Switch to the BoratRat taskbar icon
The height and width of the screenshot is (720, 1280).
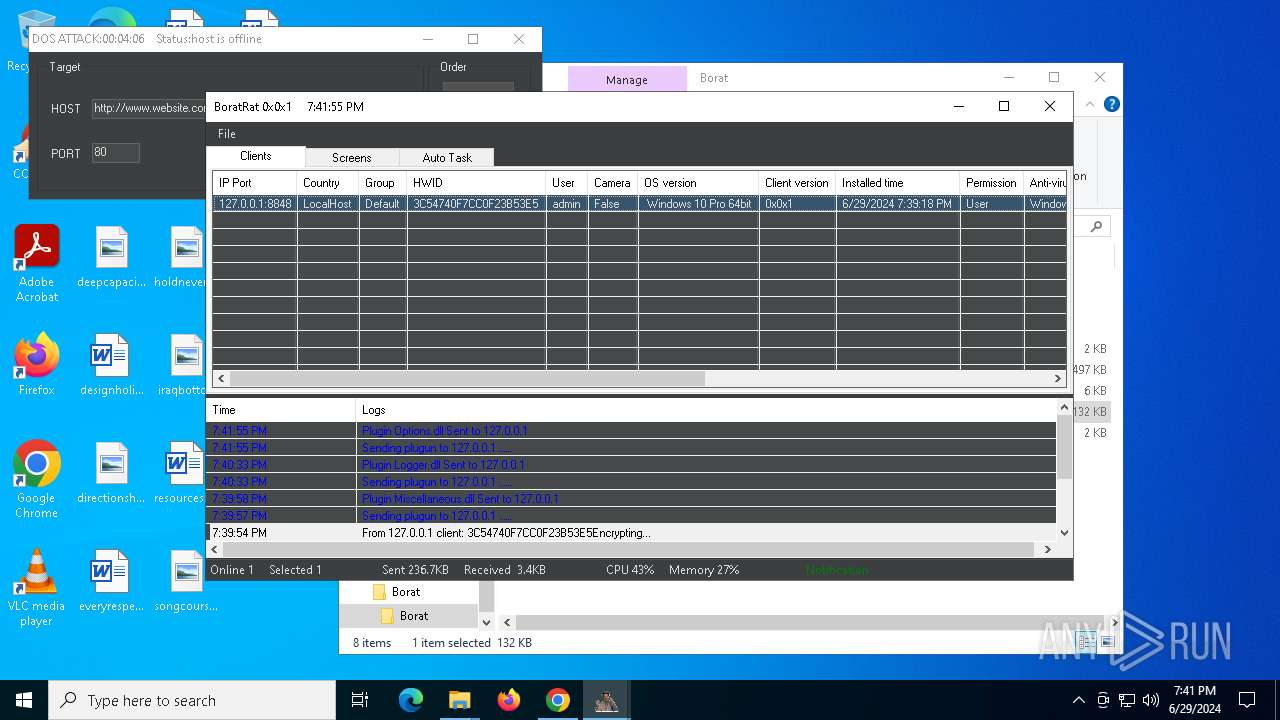coord(606,700)
